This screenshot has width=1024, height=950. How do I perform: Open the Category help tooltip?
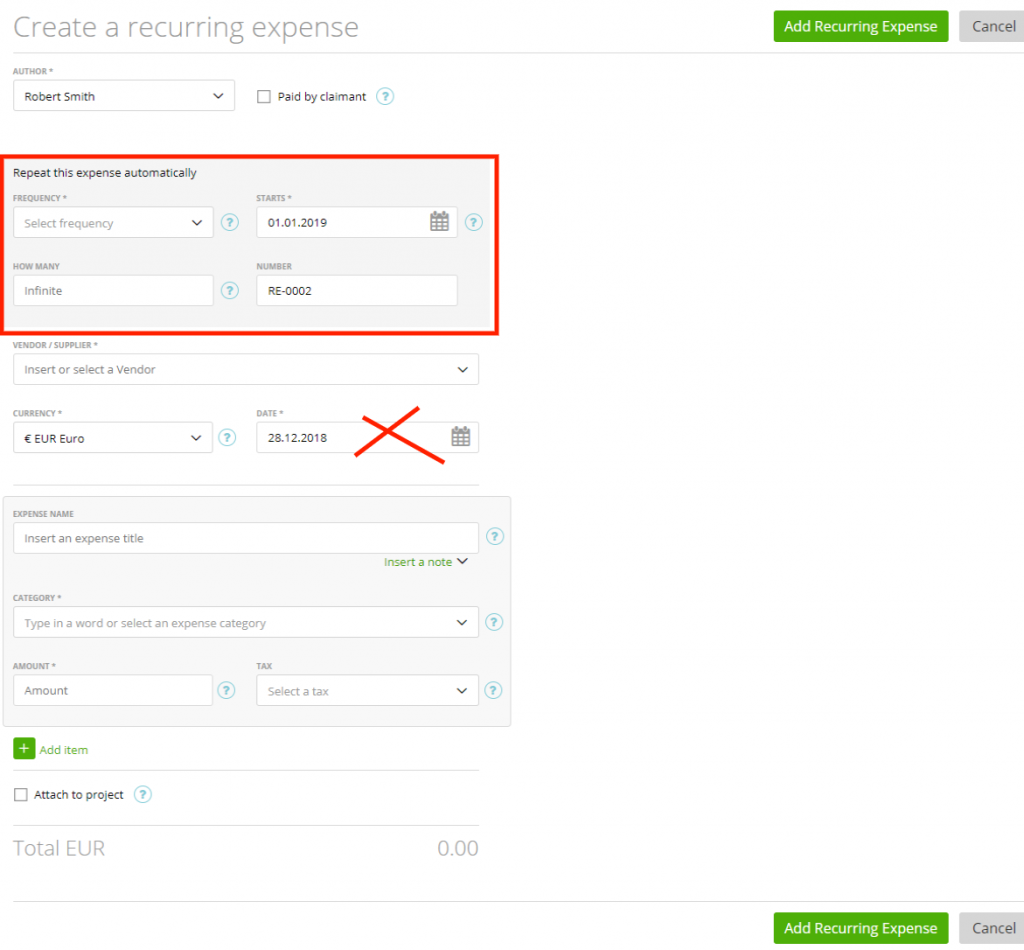point(494,622)
